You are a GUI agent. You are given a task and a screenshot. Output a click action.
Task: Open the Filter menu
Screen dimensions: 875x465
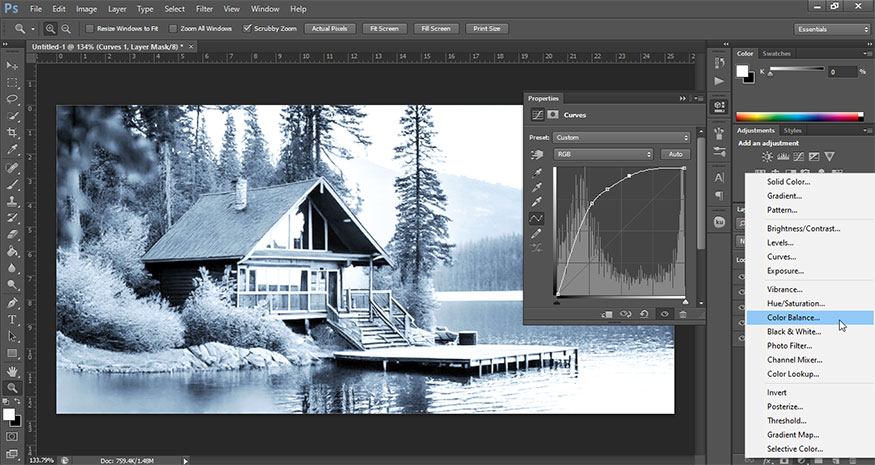pos(204,8)
